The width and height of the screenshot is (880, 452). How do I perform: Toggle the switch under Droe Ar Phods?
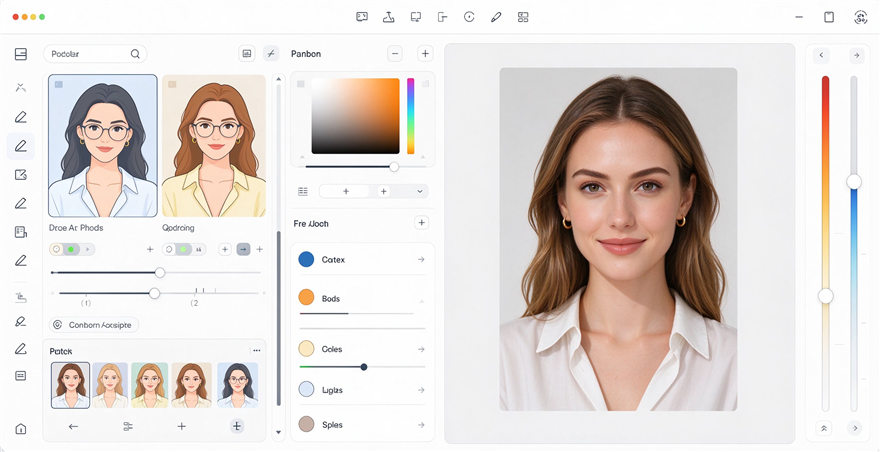point(71,249)
